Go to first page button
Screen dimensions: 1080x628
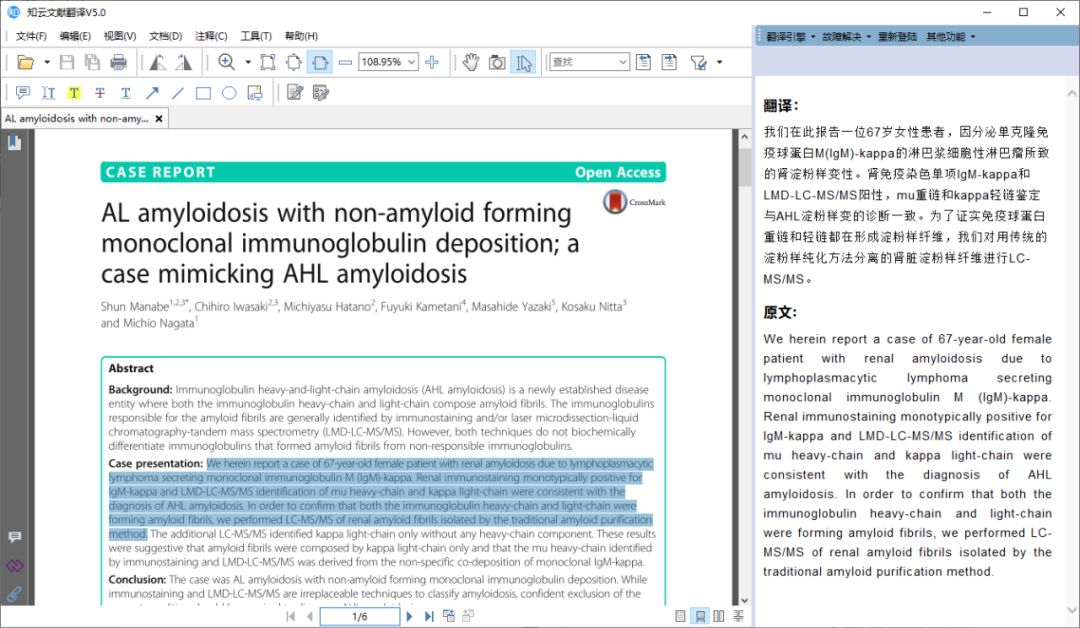tap(291, 616)
